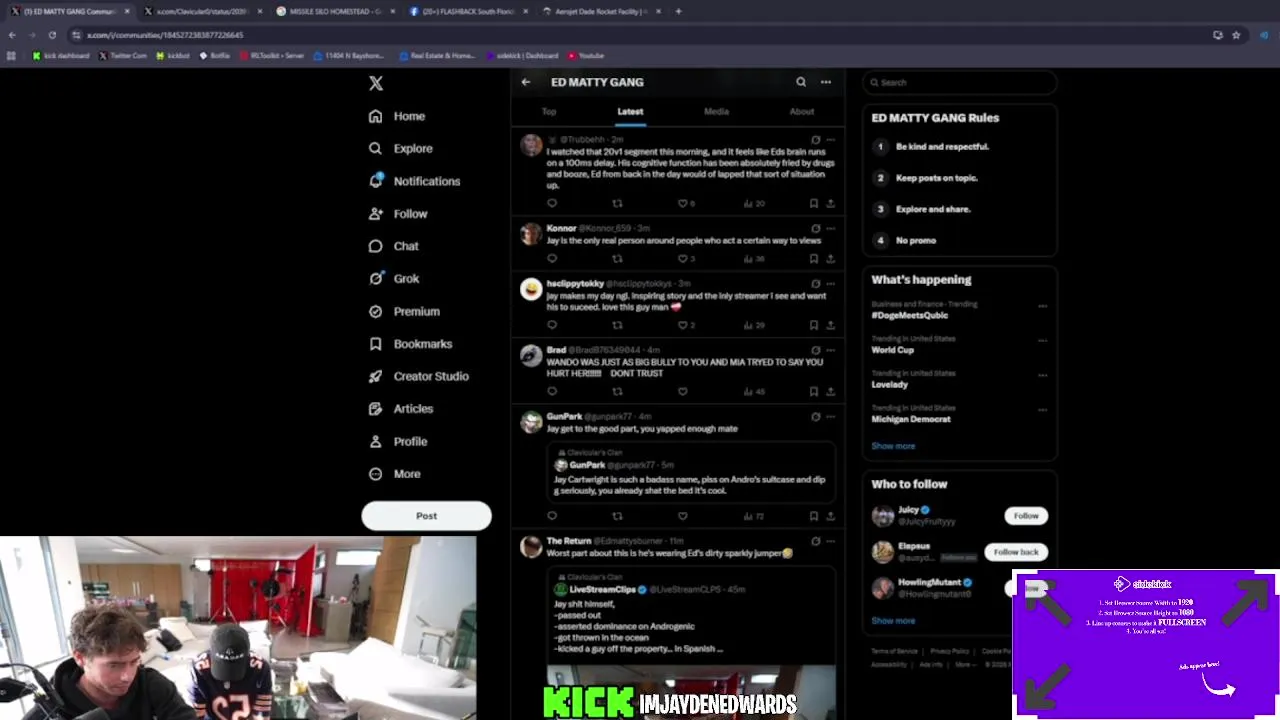
Task: Open the Youtube bookmark
Action: [x=586, y=56]
